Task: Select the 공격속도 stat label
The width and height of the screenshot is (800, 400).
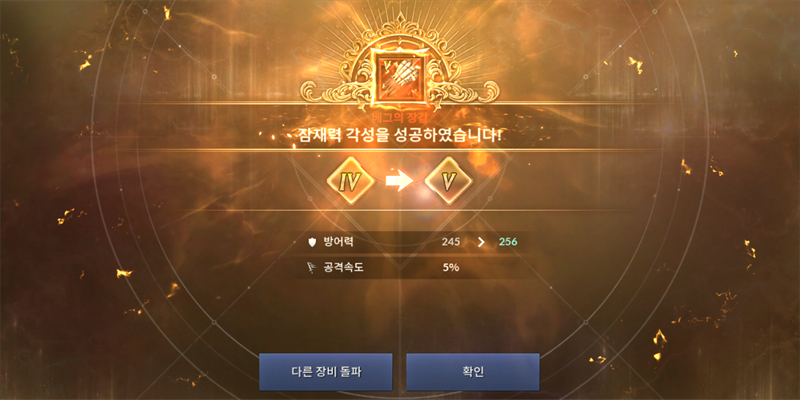Action: coord(343,267)
